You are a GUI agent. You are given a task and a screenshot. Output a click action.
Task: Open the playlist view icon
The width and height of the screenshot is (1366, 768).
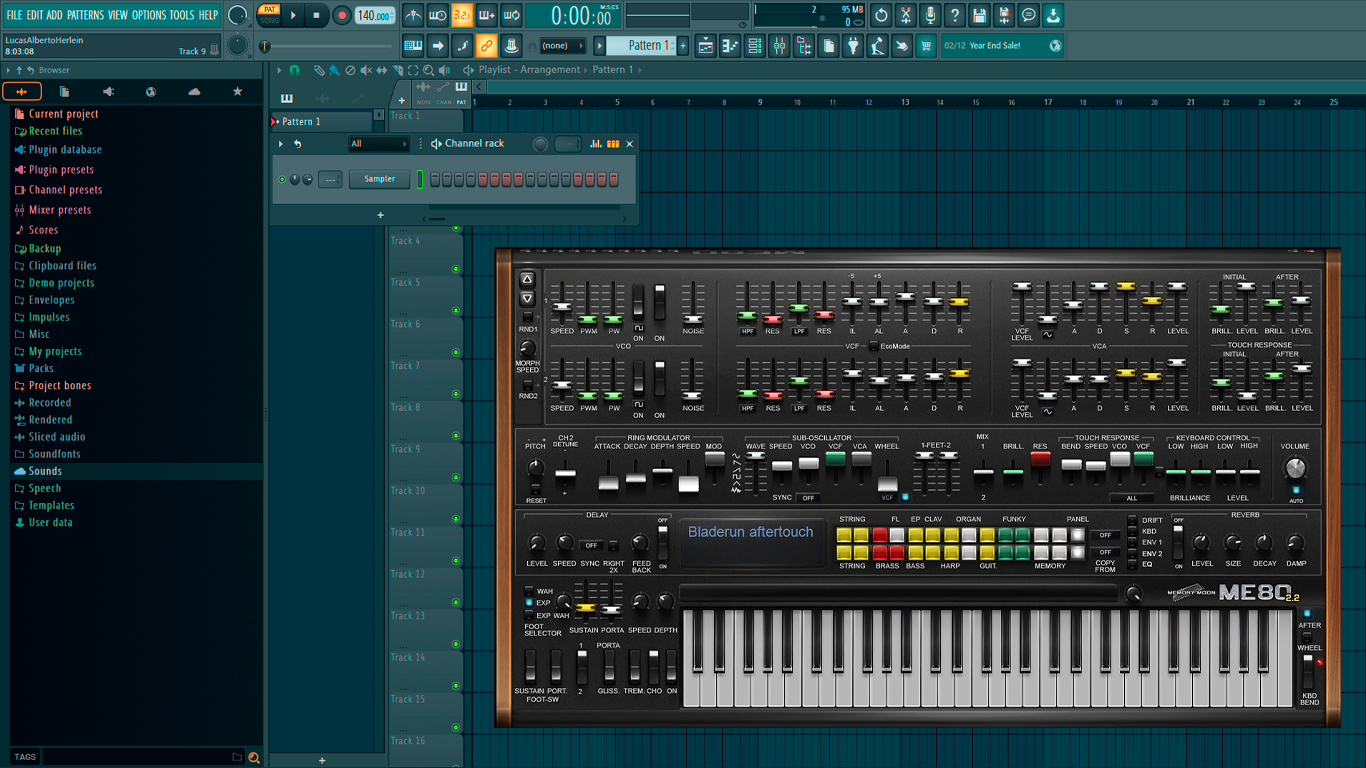point(706,45)
